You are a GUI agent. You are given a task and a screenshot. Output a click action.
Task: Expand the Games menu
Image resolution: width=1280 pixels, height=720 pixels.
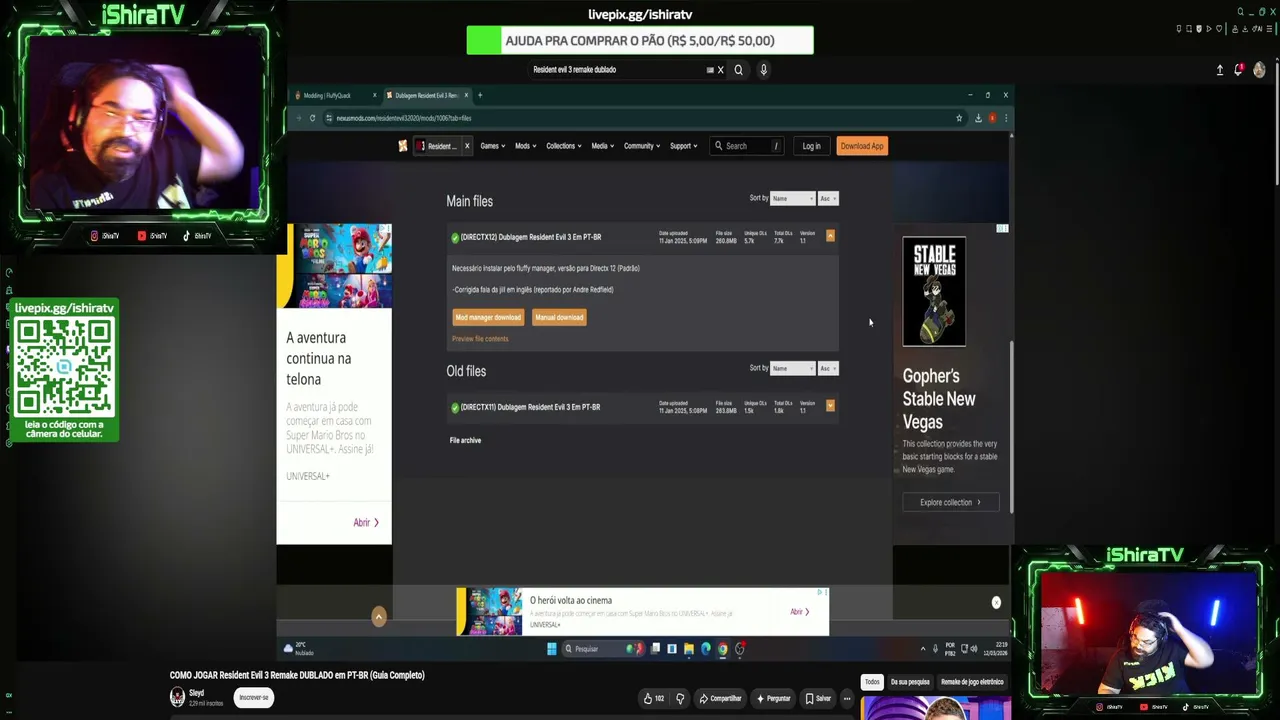tap(492, 146)
